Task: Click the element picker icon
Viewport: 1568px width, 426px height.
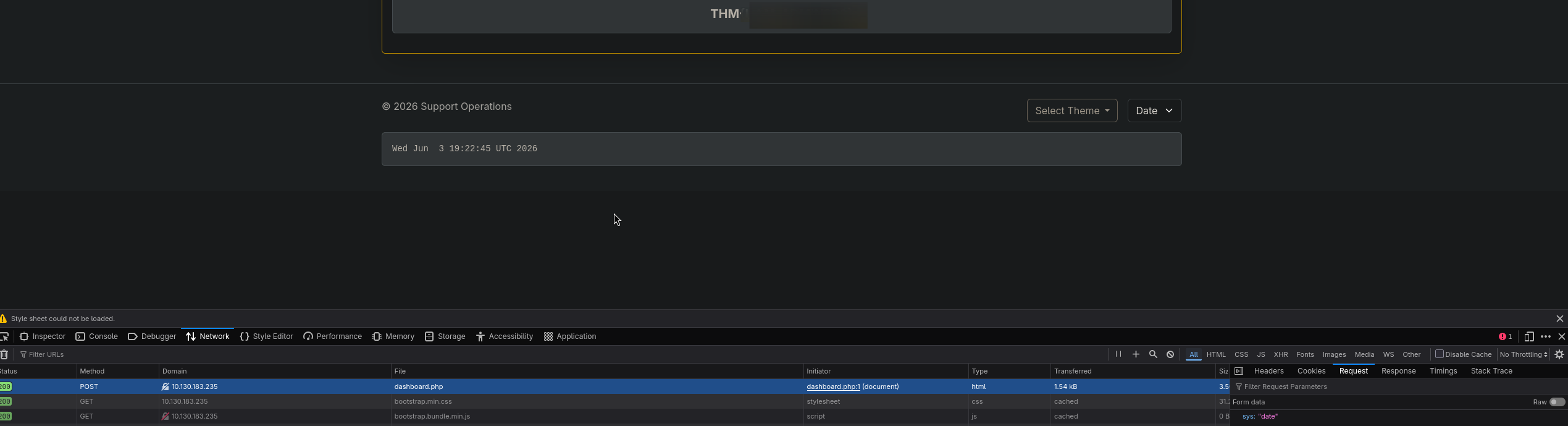Action: click(x=4, y=336)
